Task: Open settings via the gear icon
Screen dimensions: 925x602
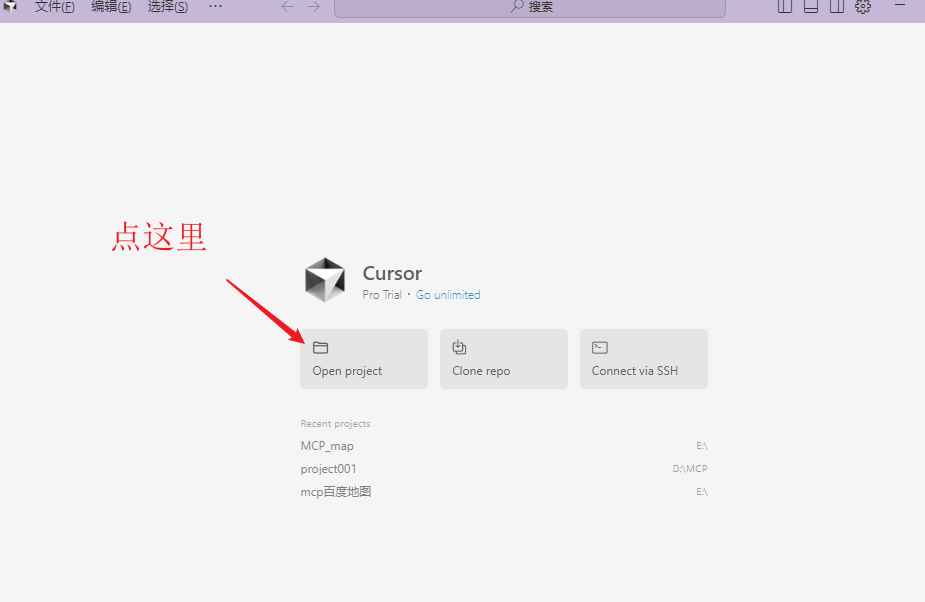Action: pyautogui.click(x=863, y=6)
